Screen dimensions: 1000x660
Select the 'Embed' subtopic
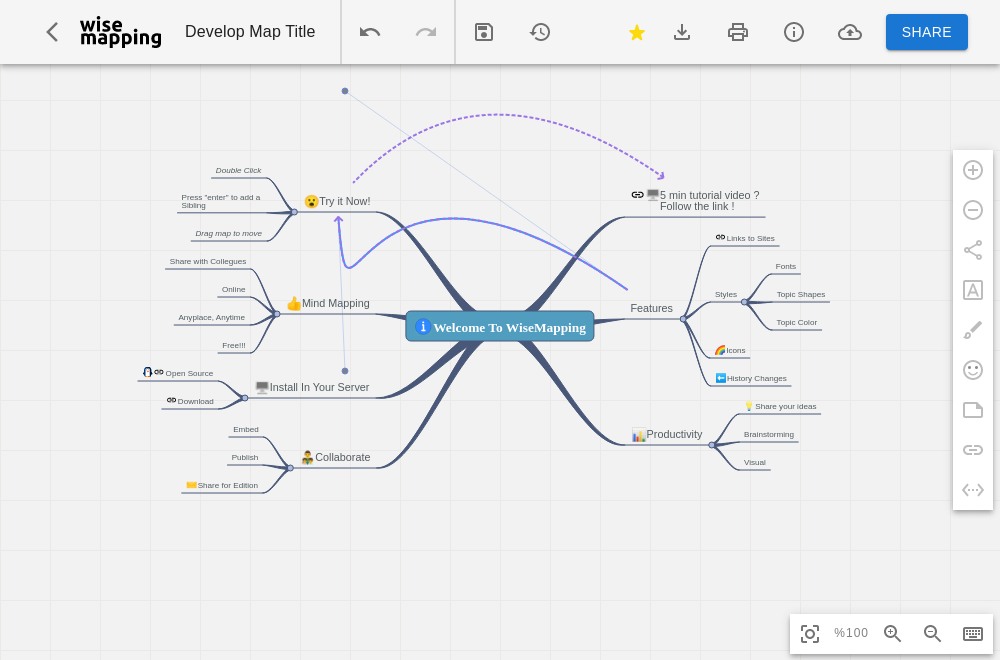(246, 430)
